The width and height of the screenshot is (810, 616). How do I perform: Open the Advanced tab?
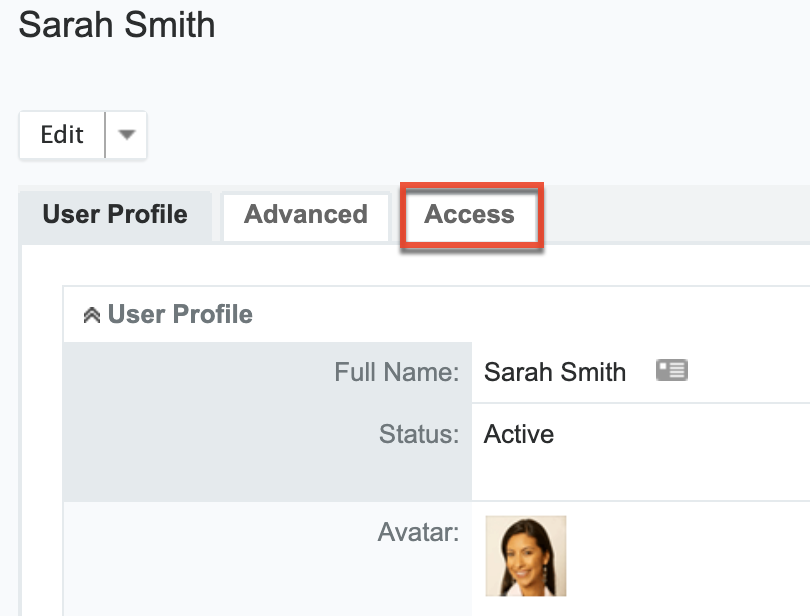click(305, 215)
